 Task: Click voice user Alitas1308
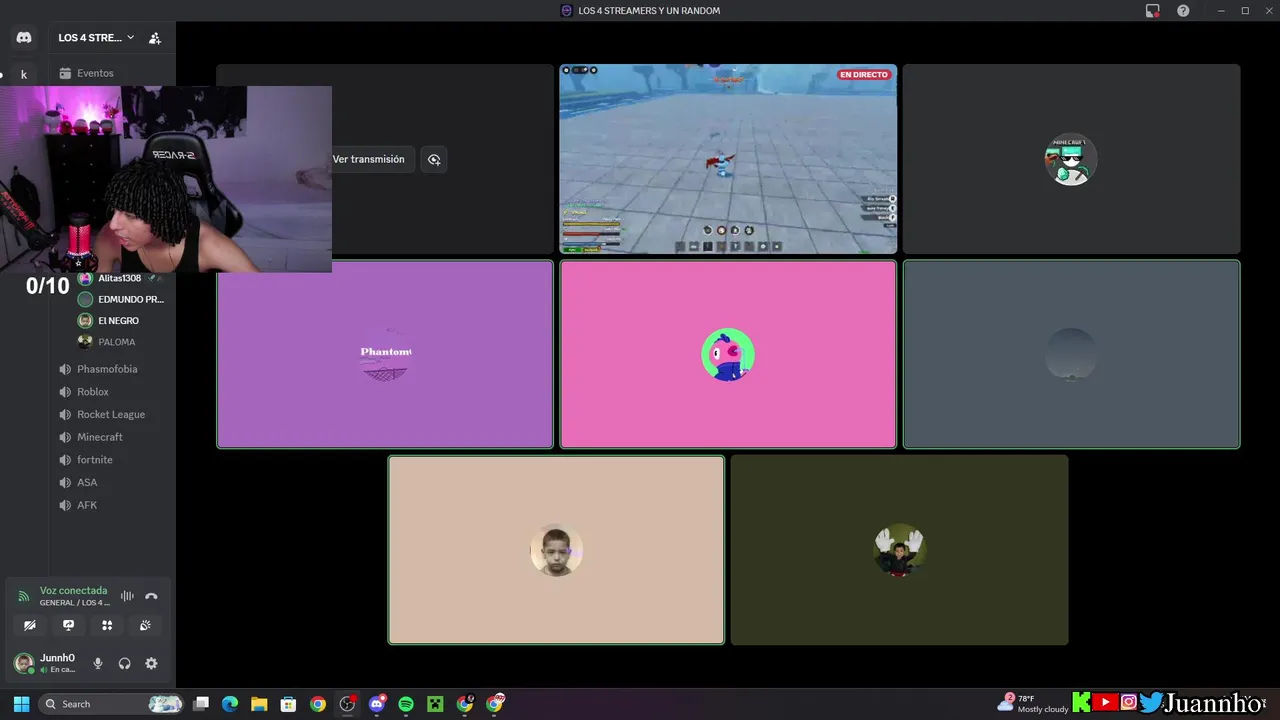120,278
